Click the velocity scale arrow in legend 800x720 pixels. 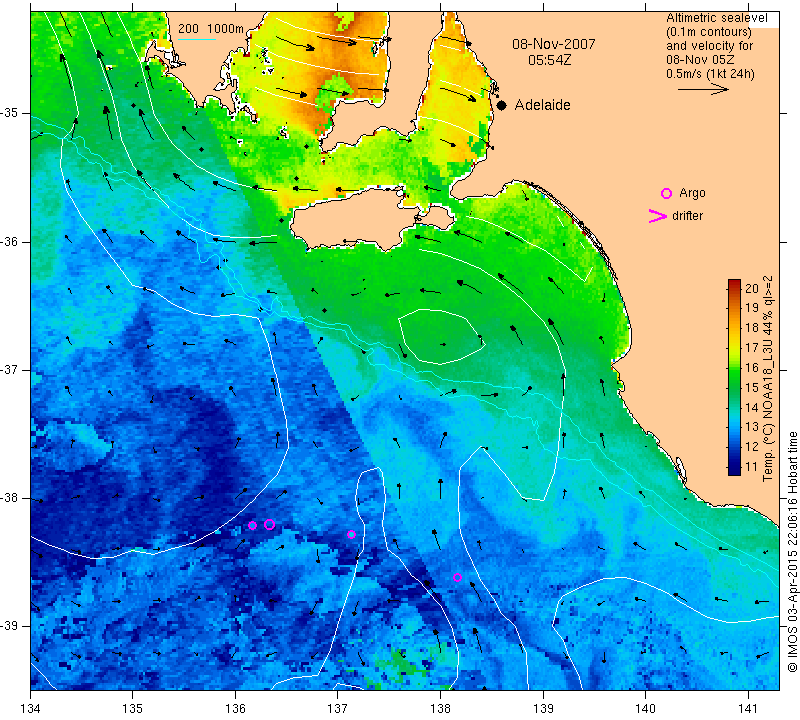click(x=703, y=89)
